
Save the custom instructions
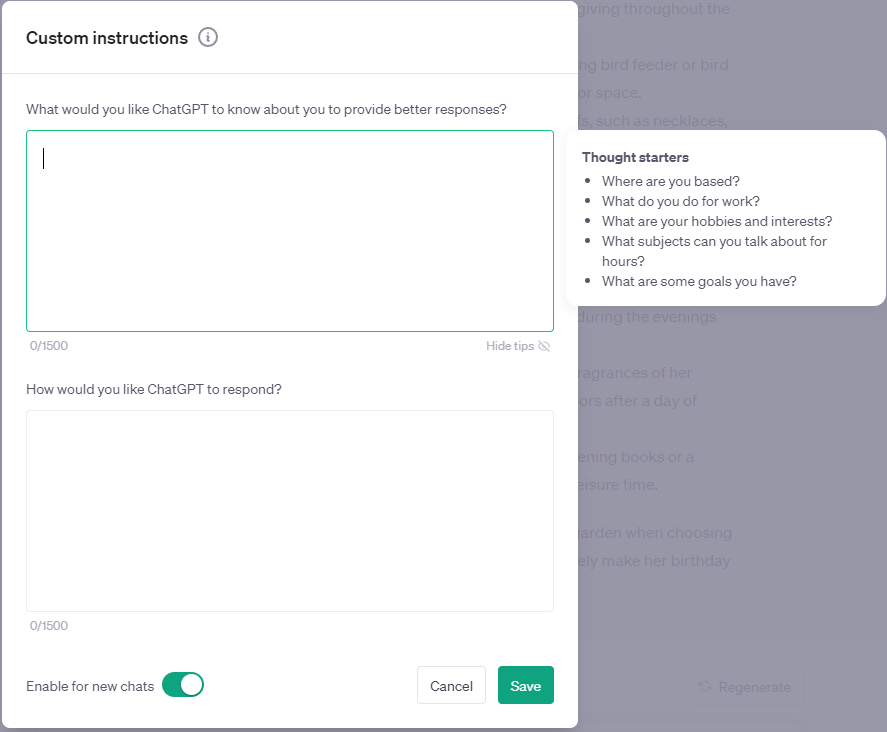coord(525,685)
